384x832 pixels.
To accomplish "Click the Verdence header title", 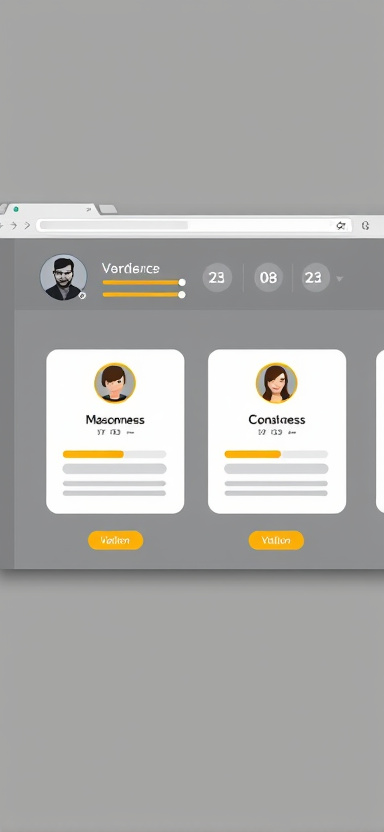I will pos(130,268).
